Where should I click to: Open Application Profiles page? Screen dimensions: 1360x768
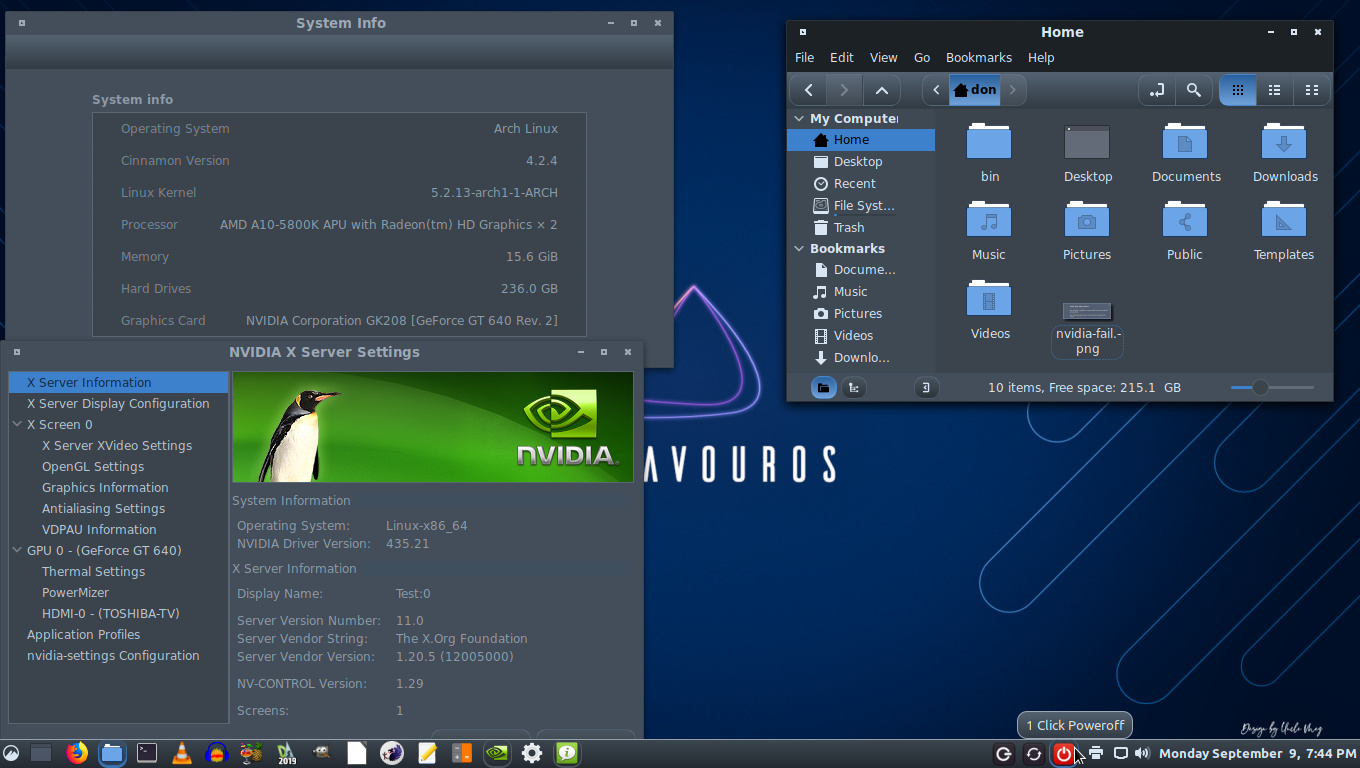pyautogui.click(x=83, y=635)
